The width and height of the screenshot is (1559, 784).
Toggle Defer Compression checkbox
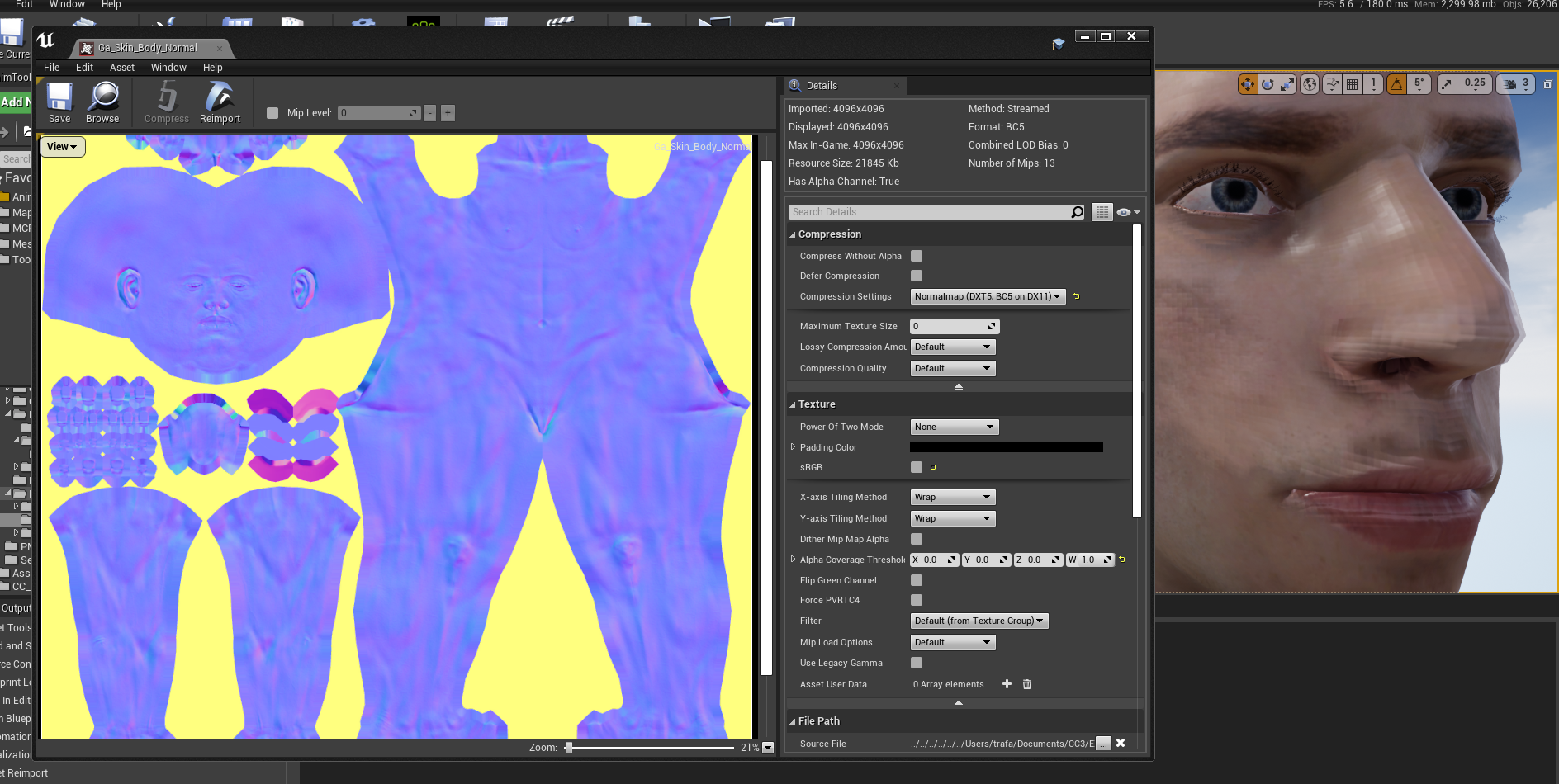click(917, 276)
